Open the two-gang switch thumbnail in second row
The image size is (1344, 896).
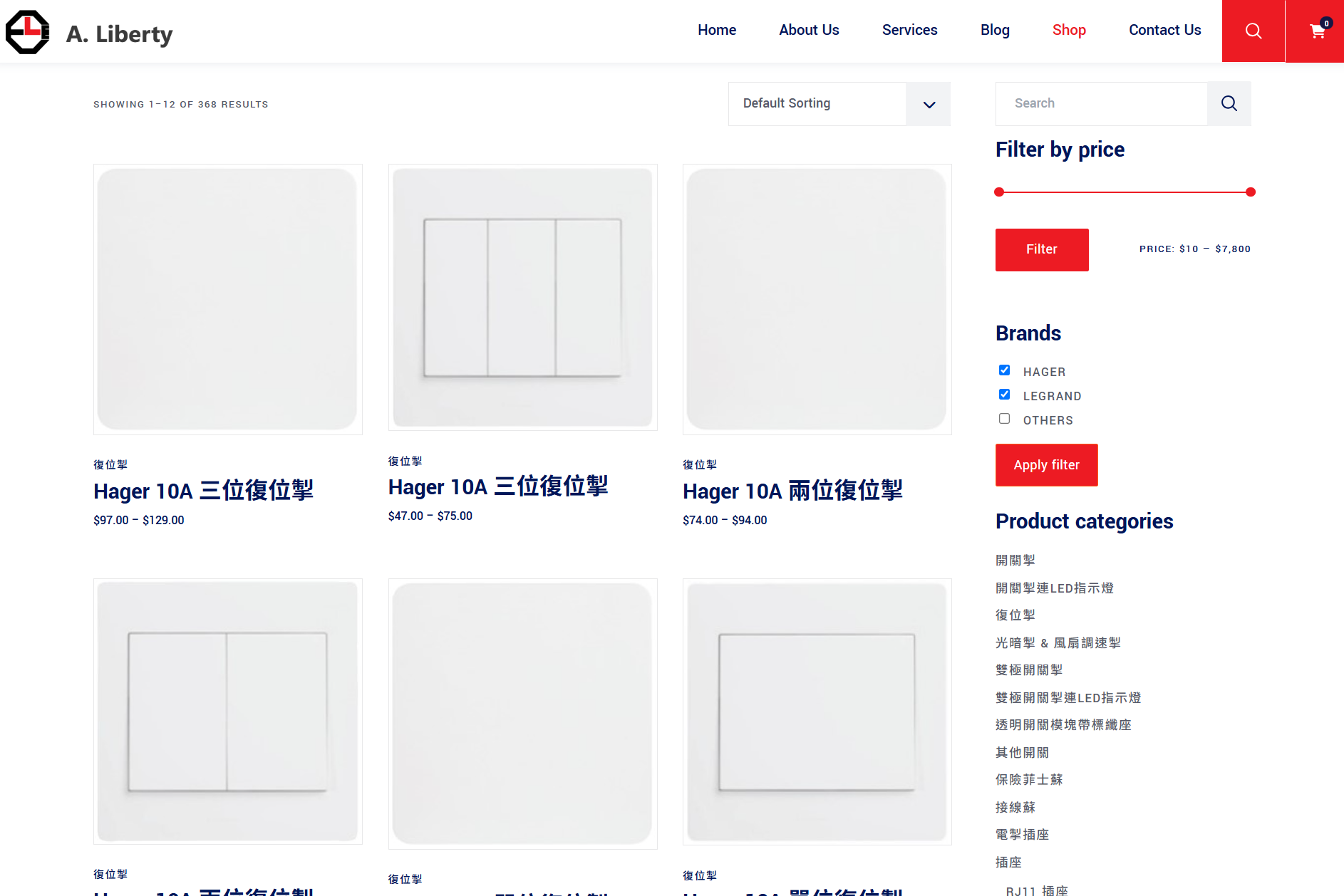click(228, 712)
